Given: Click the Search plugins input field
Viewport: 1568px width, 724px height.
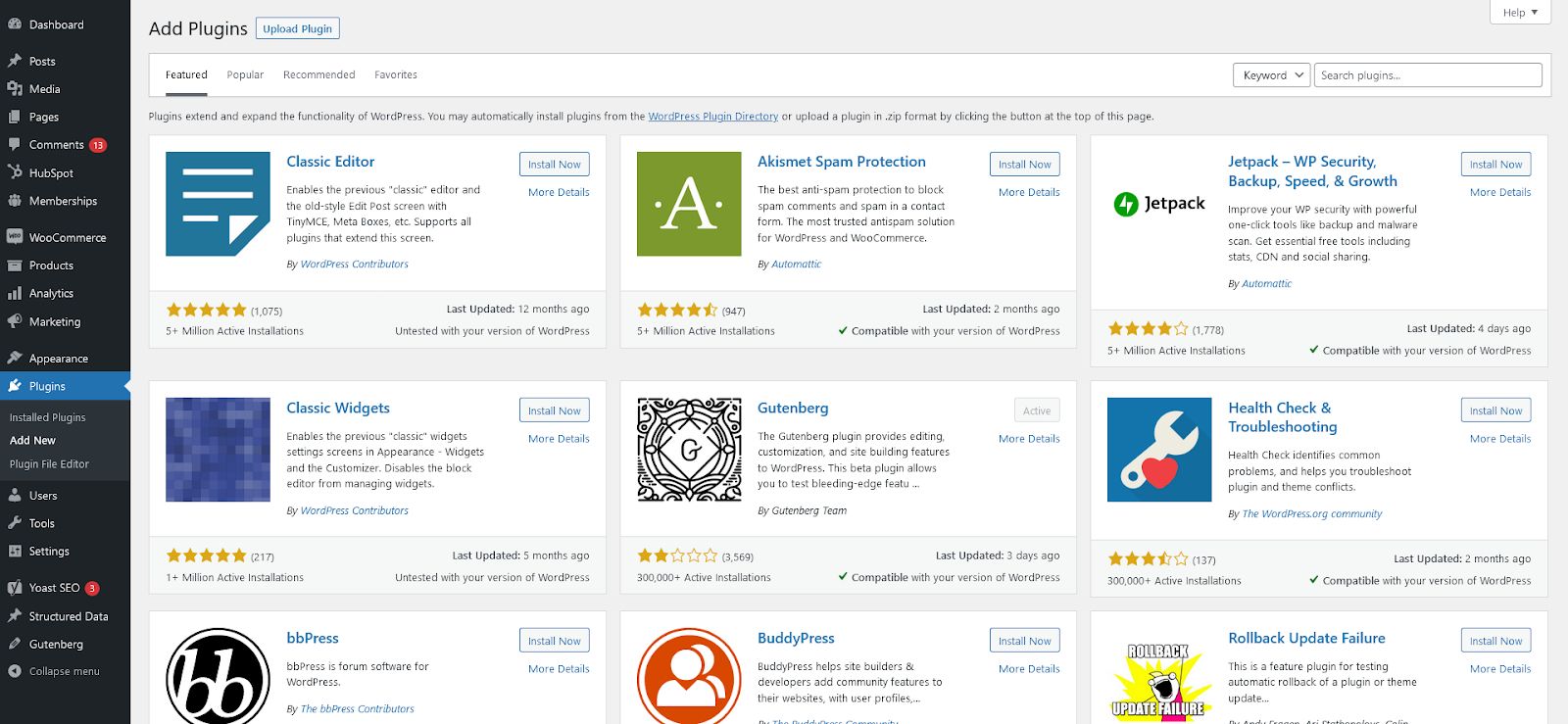Looking at the screenshot, I should pyautogui.click(x=1428, y=75).
